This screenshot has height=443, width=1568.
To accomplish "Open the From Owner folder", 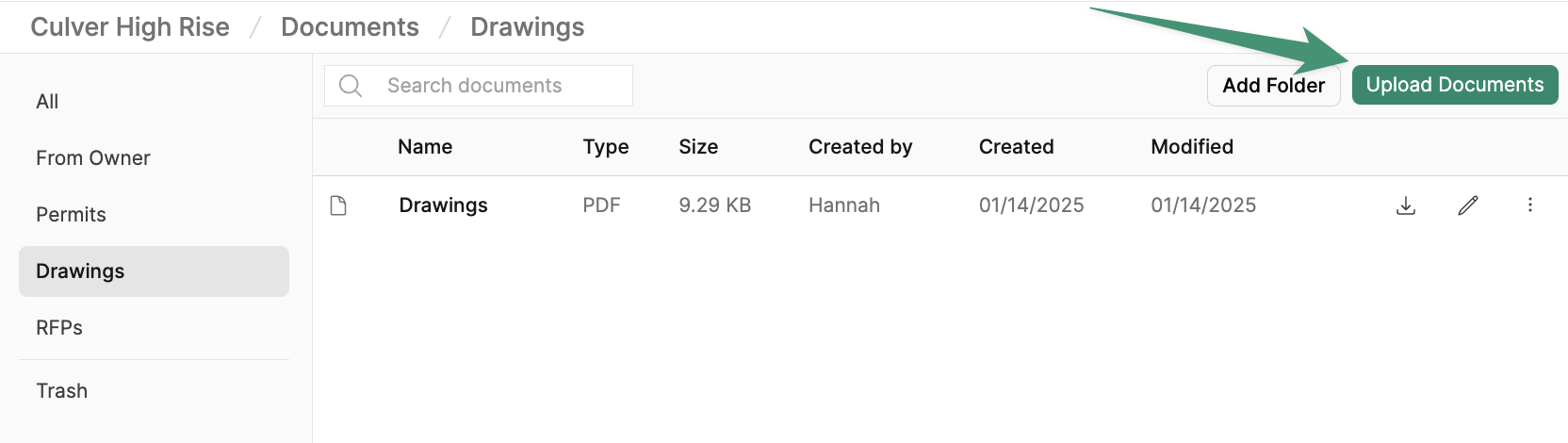I will [x=93, y=158].
